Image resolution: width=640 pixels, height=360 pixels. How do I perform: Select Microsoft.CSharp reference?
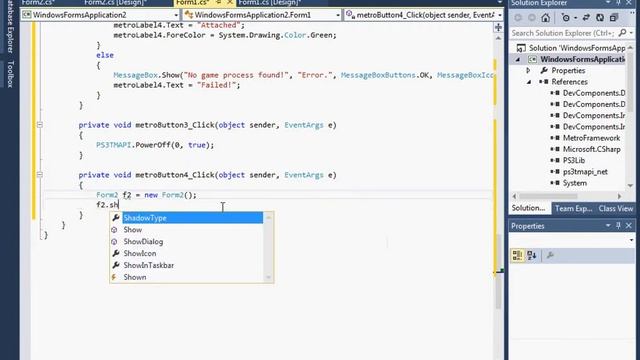tap(591, 149)
